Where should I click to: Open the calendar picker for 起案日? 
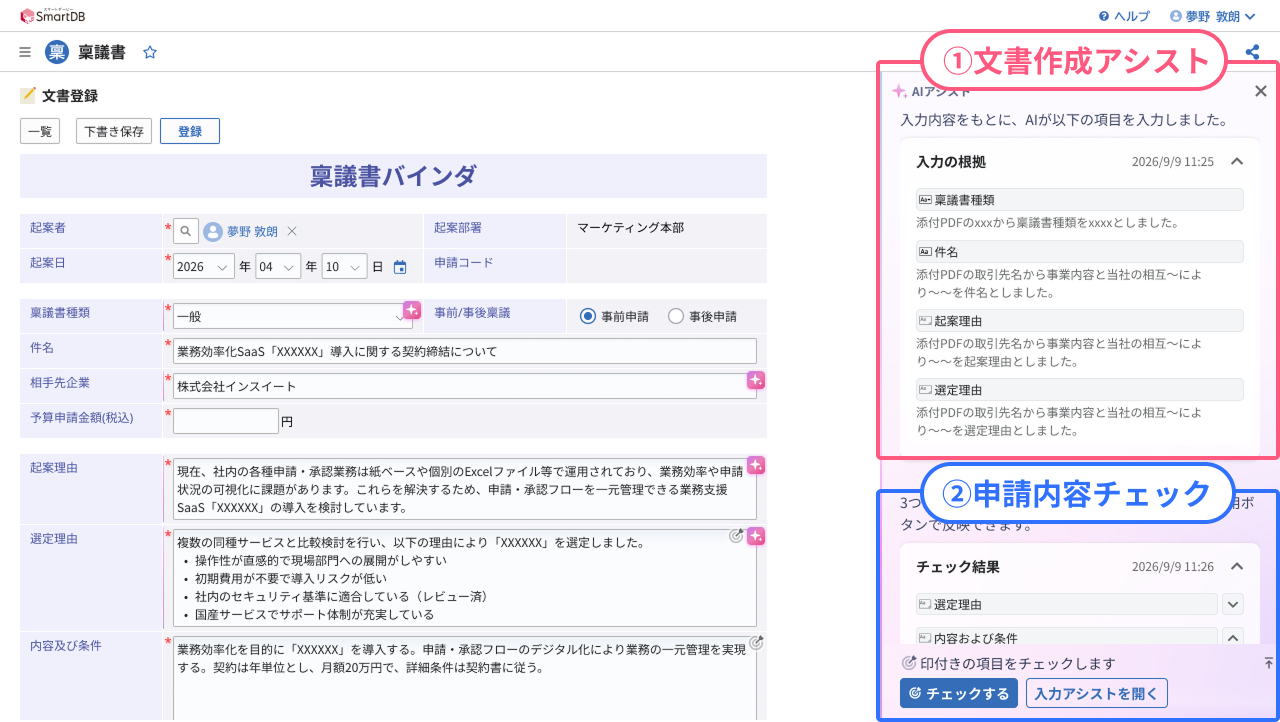click(400, 267)
